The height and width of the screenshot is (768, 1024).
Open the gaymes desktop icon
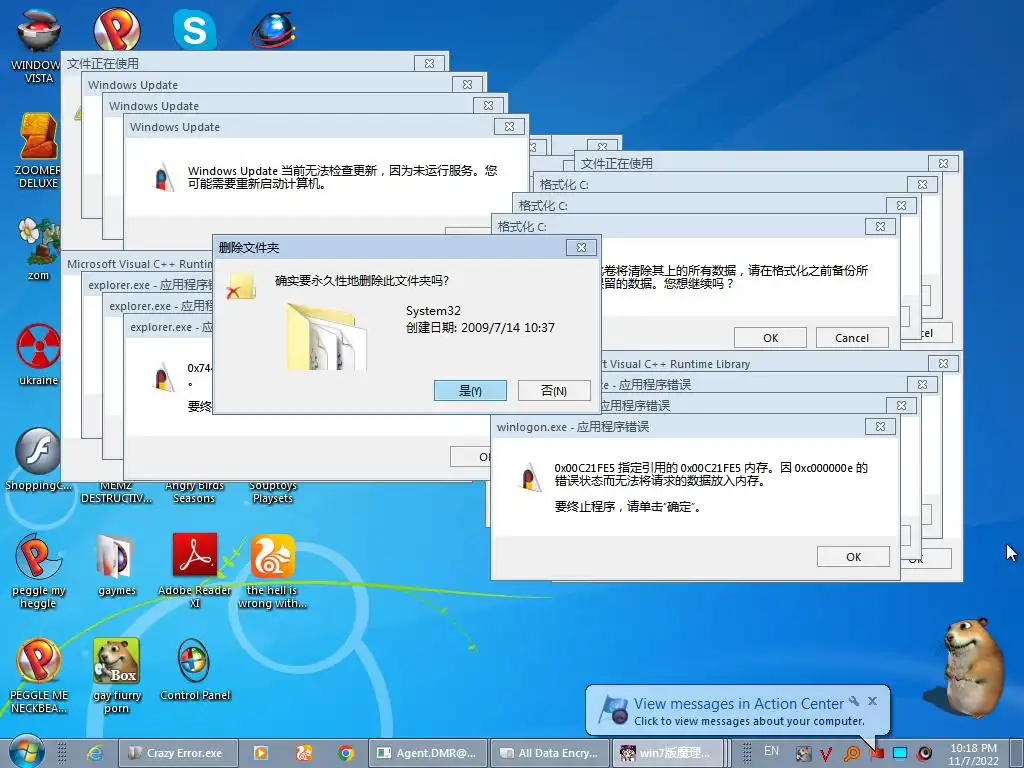click(x=117, y=565)
